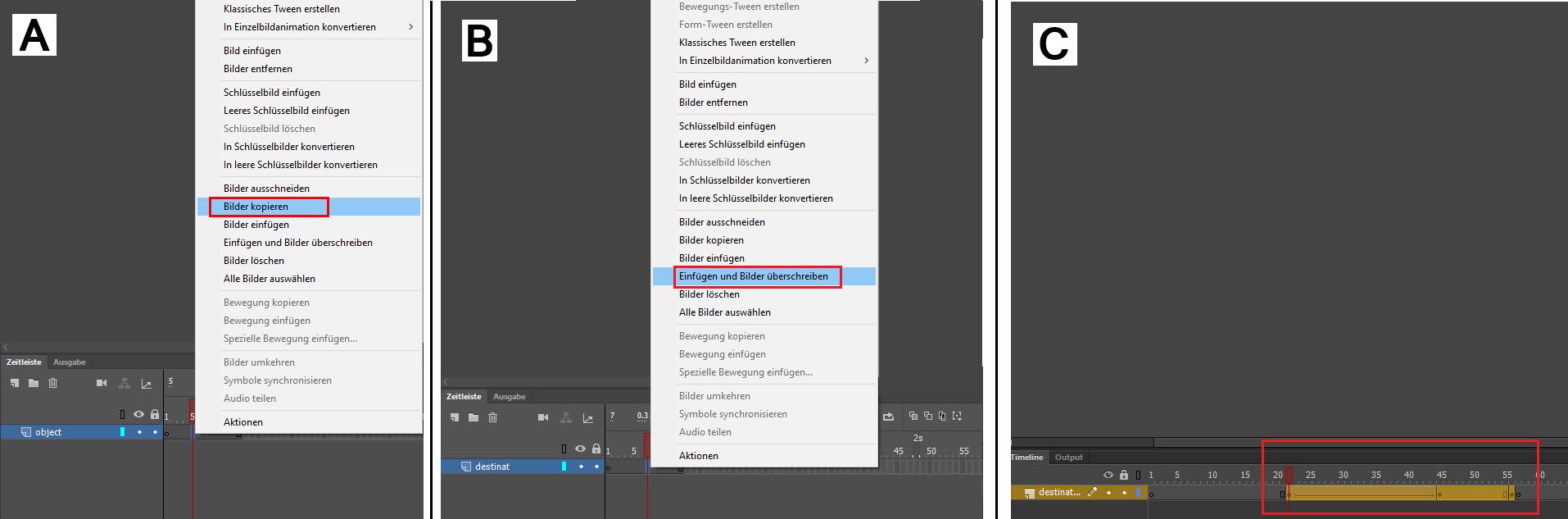Choose 'Bilder entfernen' in panel B menu
Image resolution: width=1568 pixels, height=519 pixels.
[x=764, y=102]
